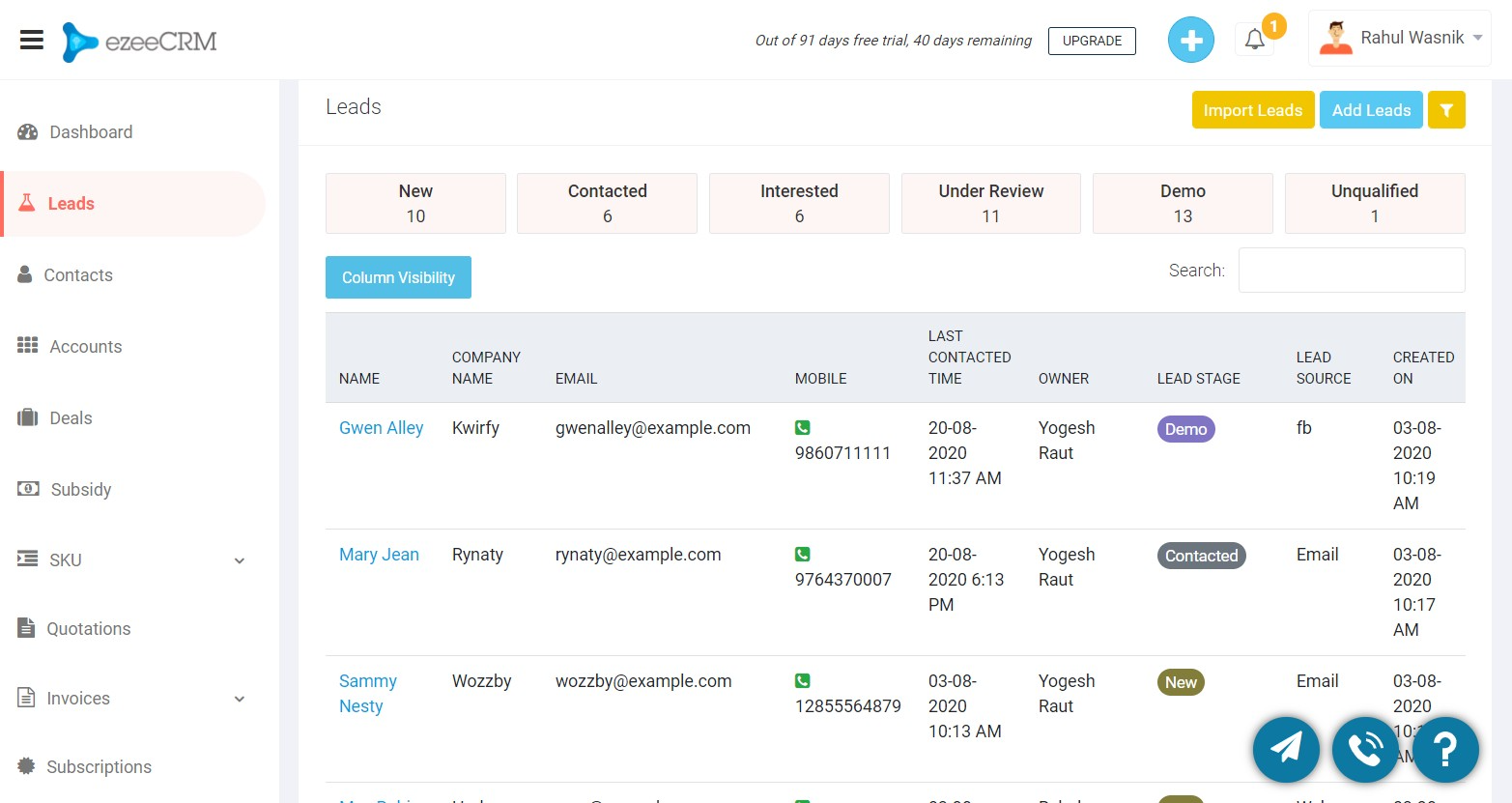
Task: Click the Contacts person icon
Action: click(25, 274)
